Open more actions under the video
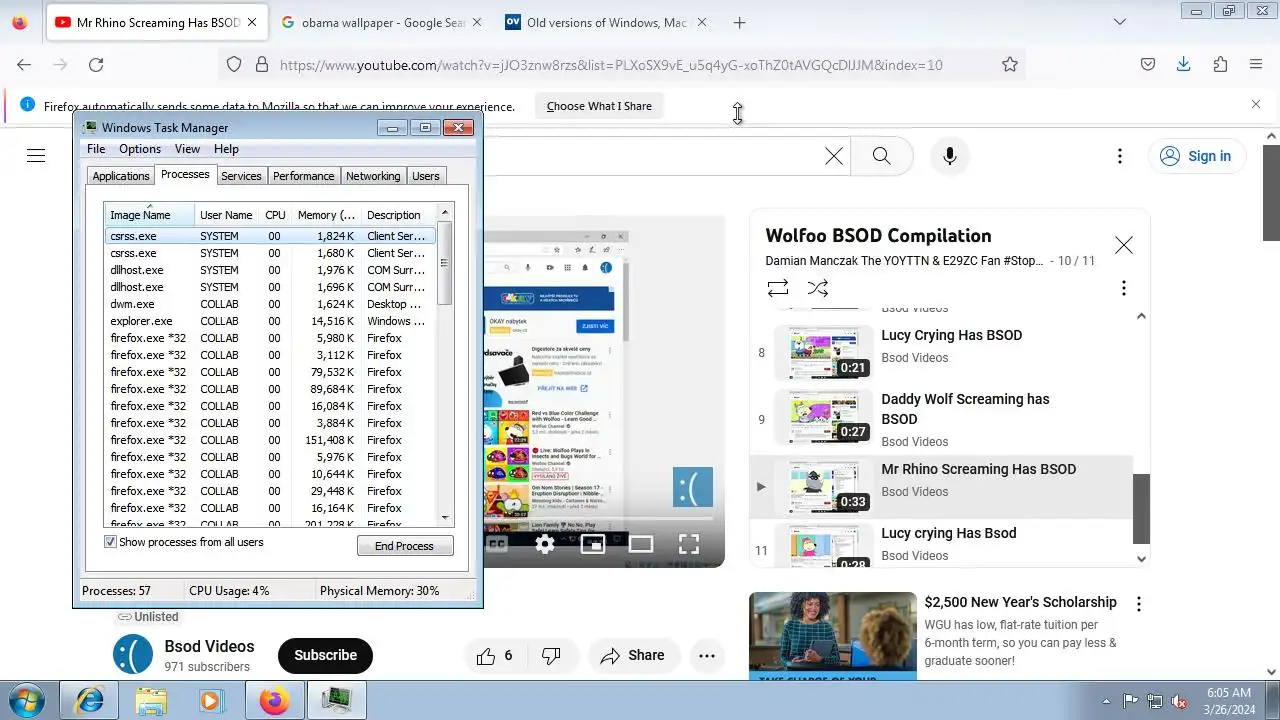 pyautogui.click(x=707, y=656)
